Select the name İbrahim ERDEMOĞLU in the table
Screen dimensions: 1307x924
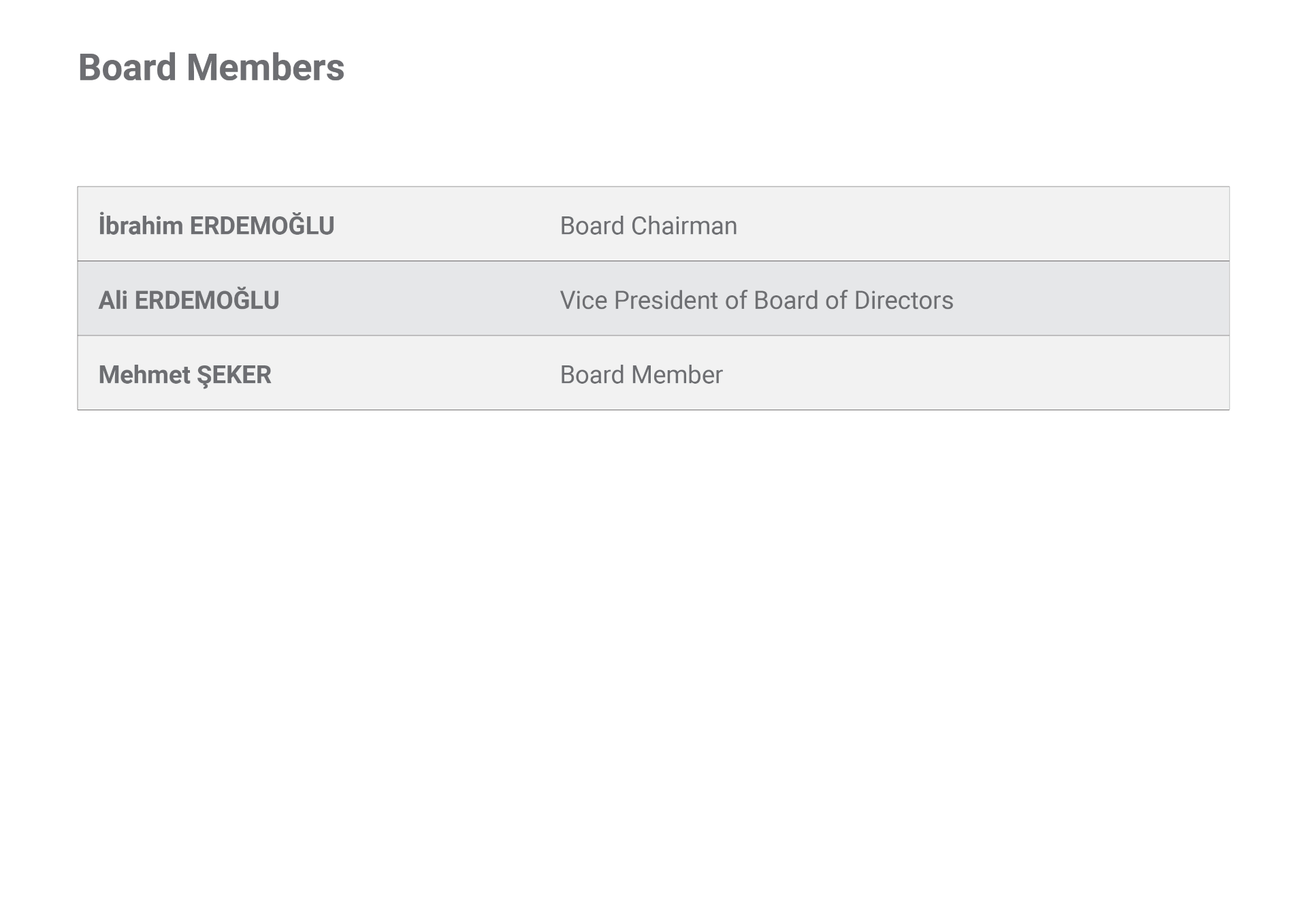216,225
